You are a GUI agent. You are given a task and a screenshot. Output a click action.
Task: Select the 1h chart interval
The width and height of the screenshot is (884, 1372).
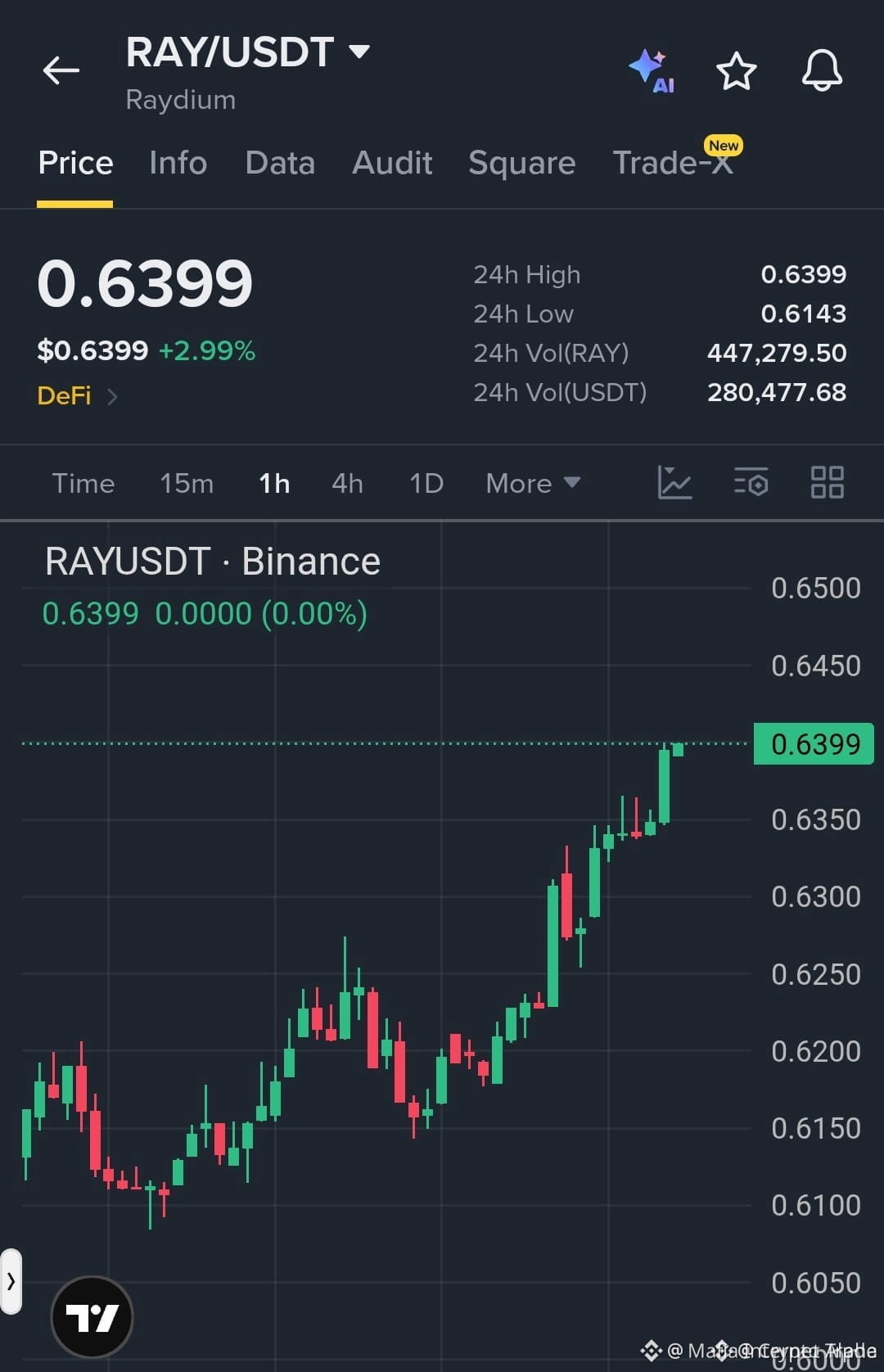(274, 483)
